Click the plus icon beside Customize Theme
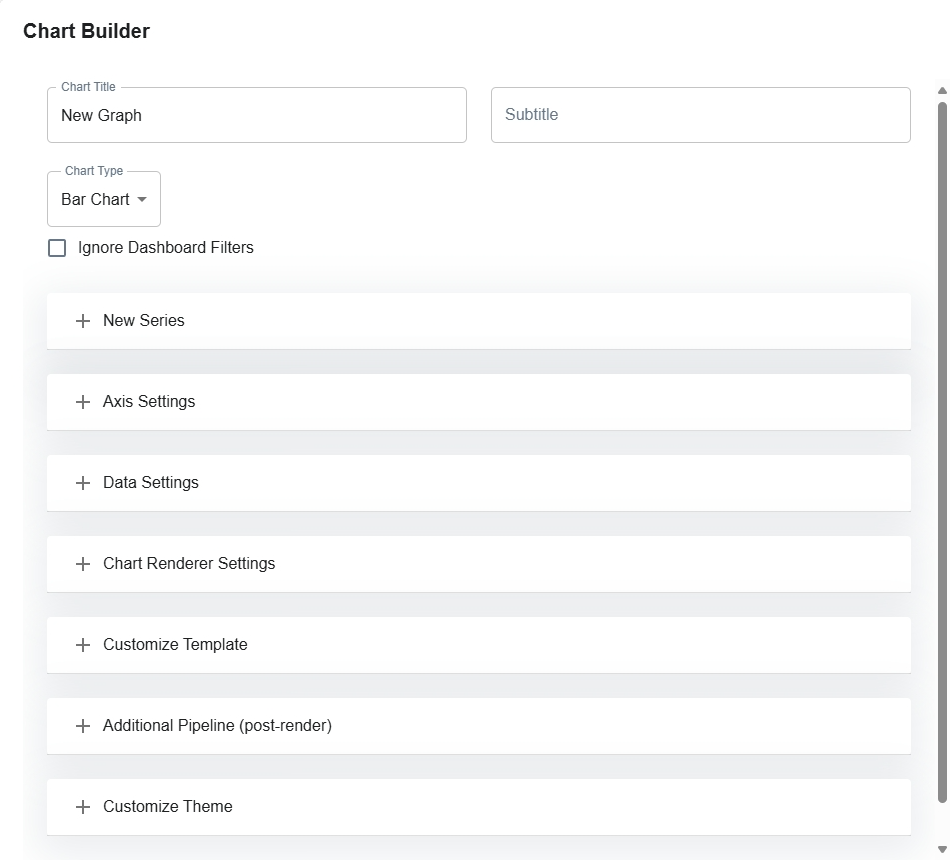This screenshot has height=860, width=950. click(x=83, y=807)
